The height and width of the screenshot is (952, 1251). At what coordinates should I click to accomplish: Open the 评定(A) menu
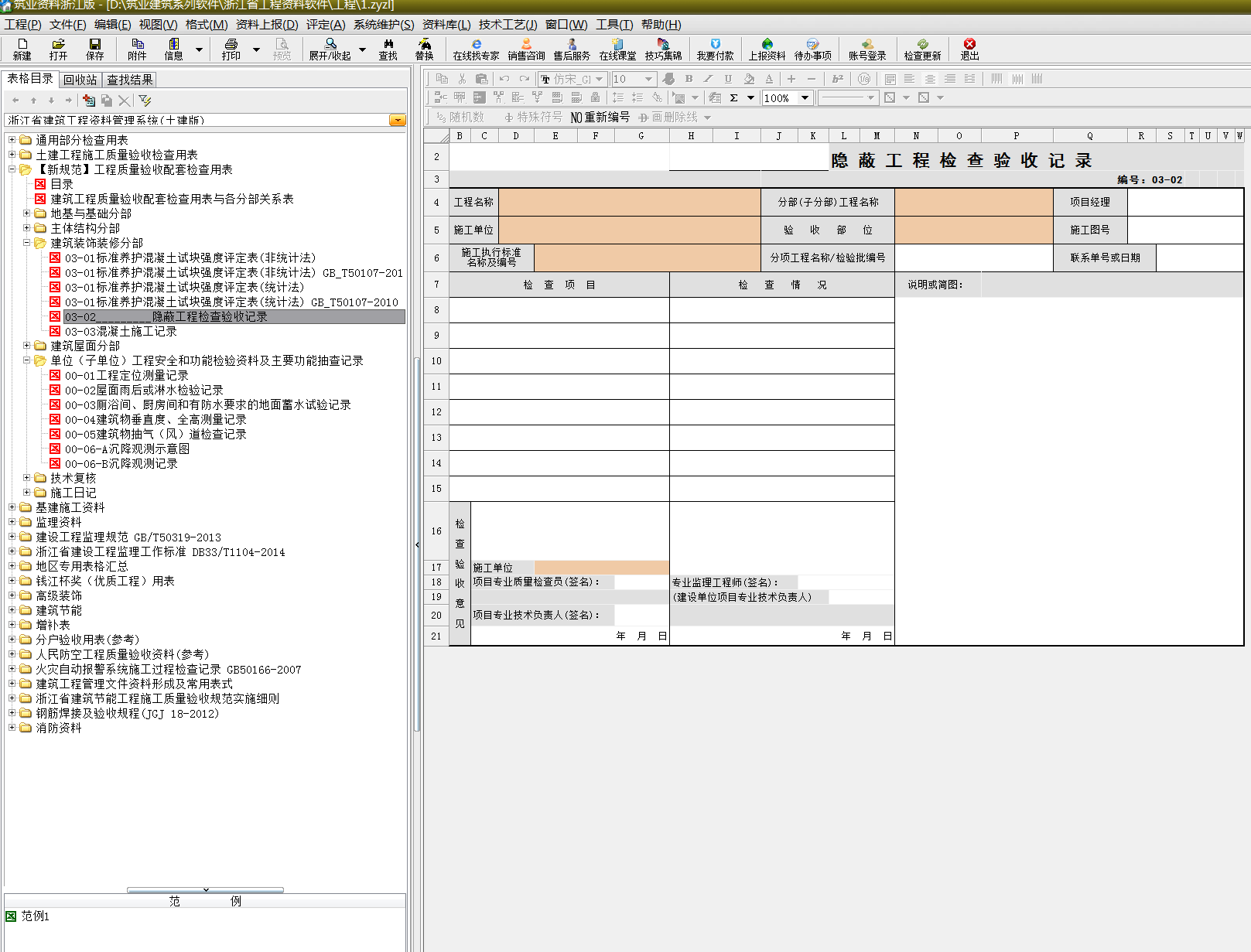(326, 25)
